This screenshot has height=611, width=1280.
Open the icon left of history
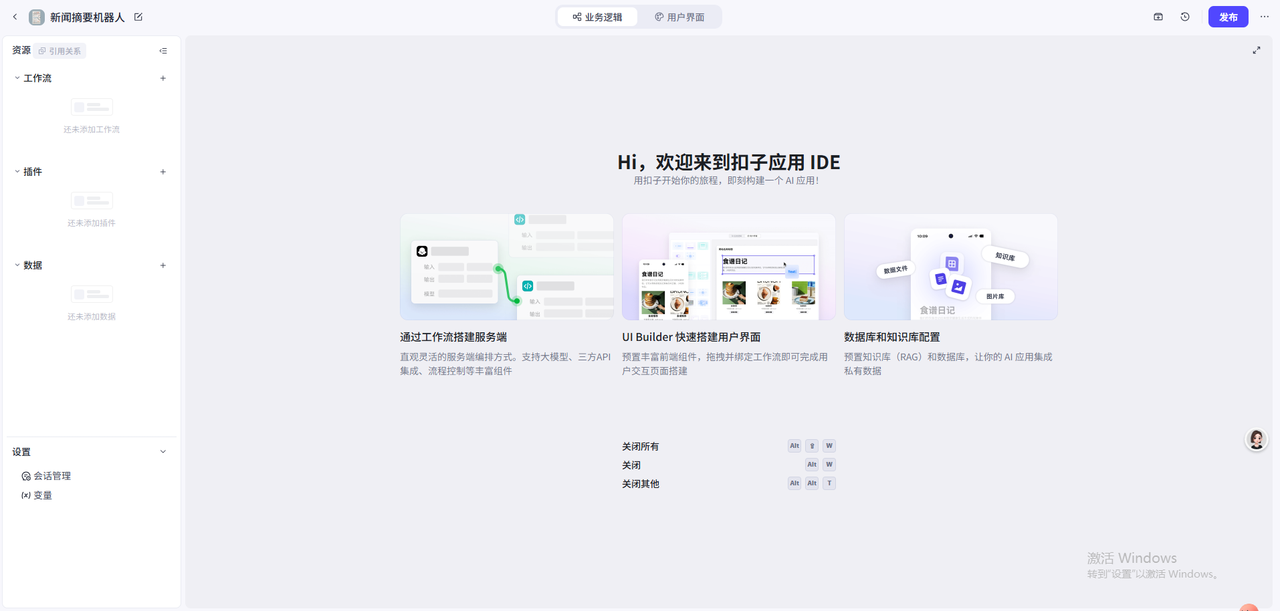pos(1158,17)
